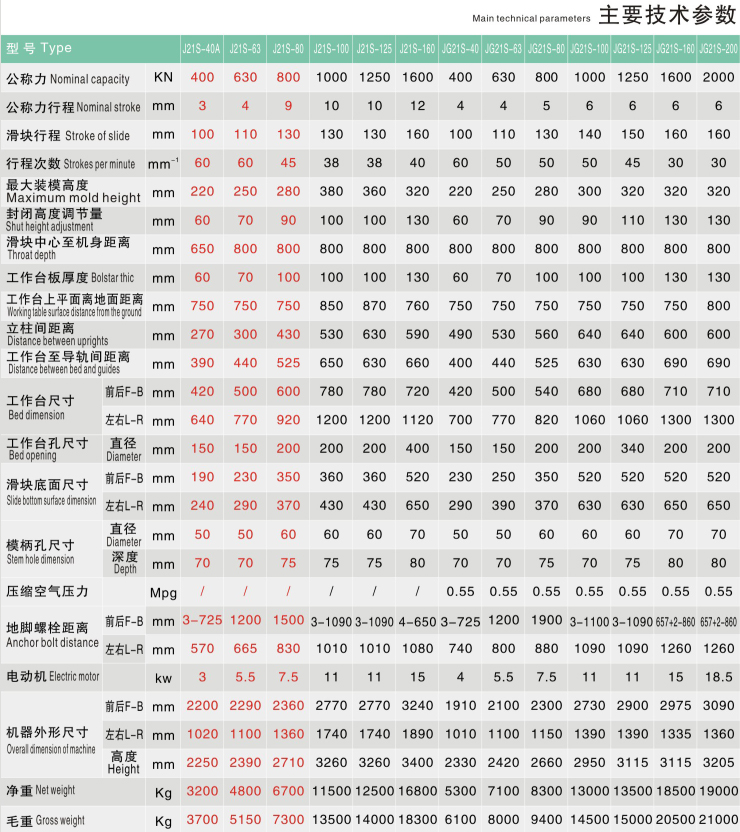This screenshot has width=740, height=832.
Task: Select the JG21S-125 column header
Action: 632,49
